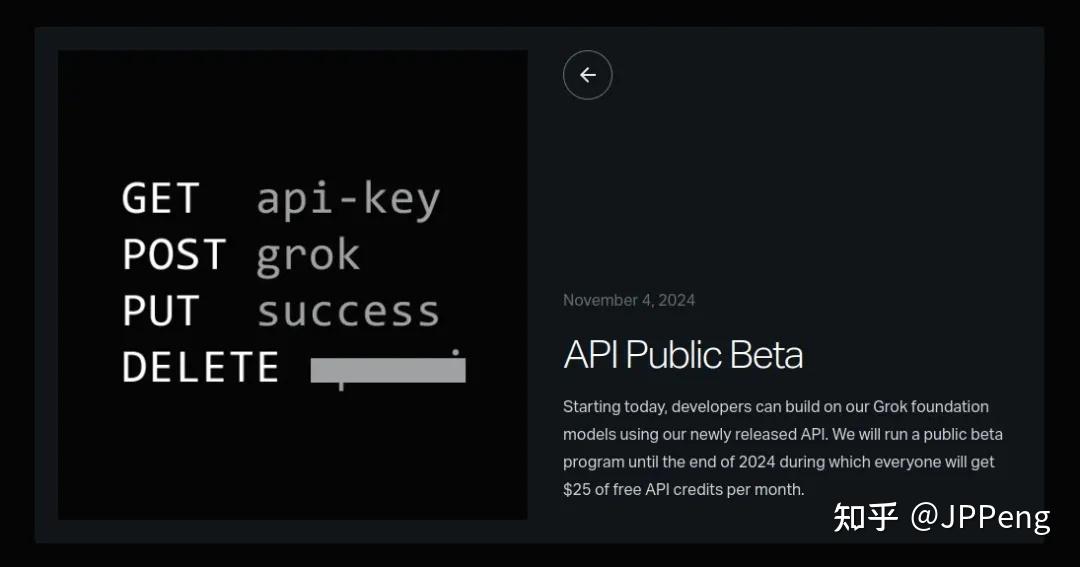Click the back arrow circle button
Viewport: 1080px width, 567px height.
(x=588, y=75)
